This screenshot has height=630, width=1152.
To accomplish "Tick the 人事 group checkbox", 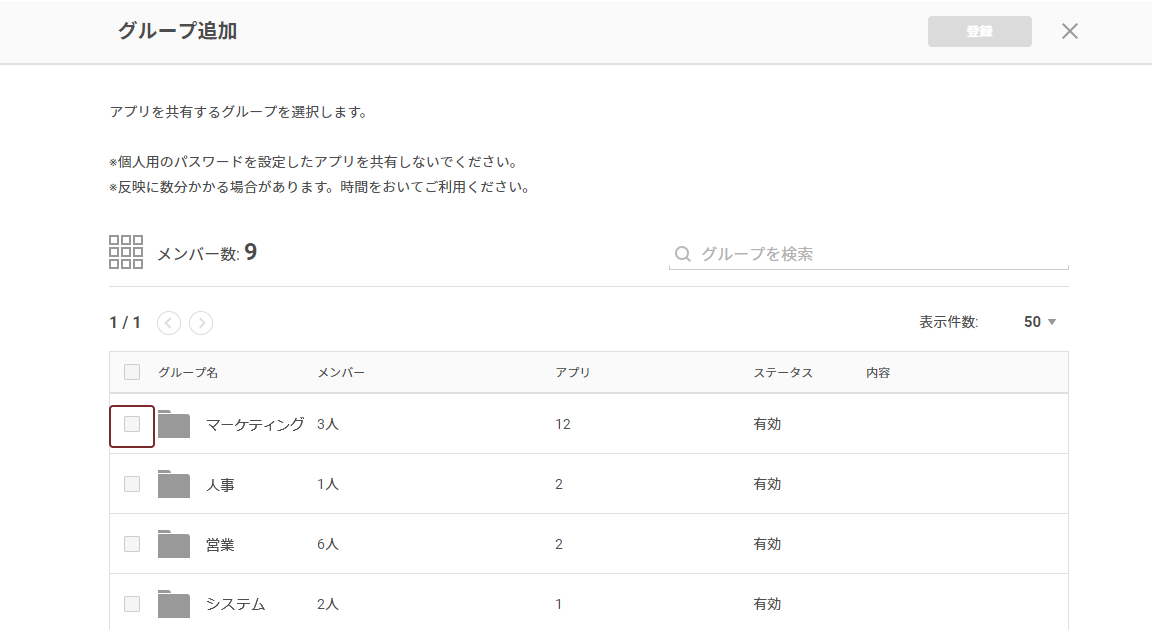I will (x=132, y=484).
